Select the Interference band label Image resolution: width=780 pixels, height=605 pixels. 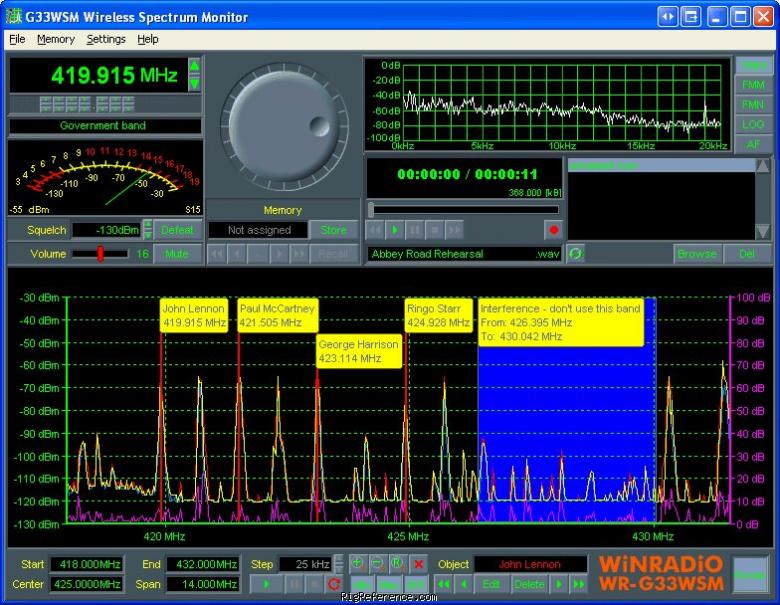(x=561, y=322)
